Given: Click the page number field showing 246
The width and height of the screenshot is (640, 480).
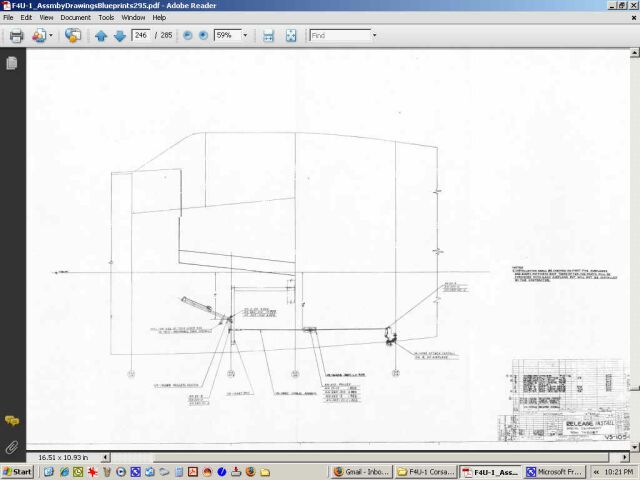Looking at the screenshot, I should click(x=141, y=36).
